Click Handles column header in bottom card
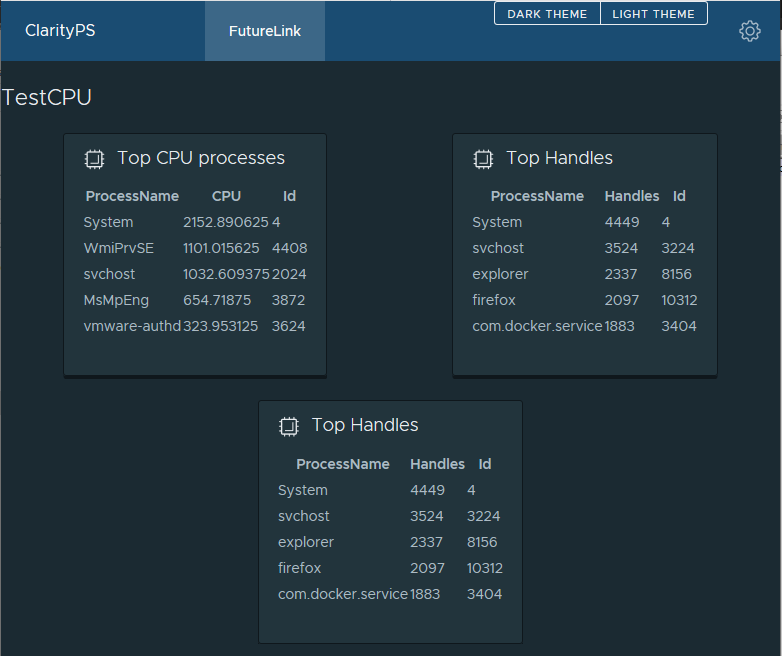Viewport: 782px width, 656px height. click(x=437, y=464)
